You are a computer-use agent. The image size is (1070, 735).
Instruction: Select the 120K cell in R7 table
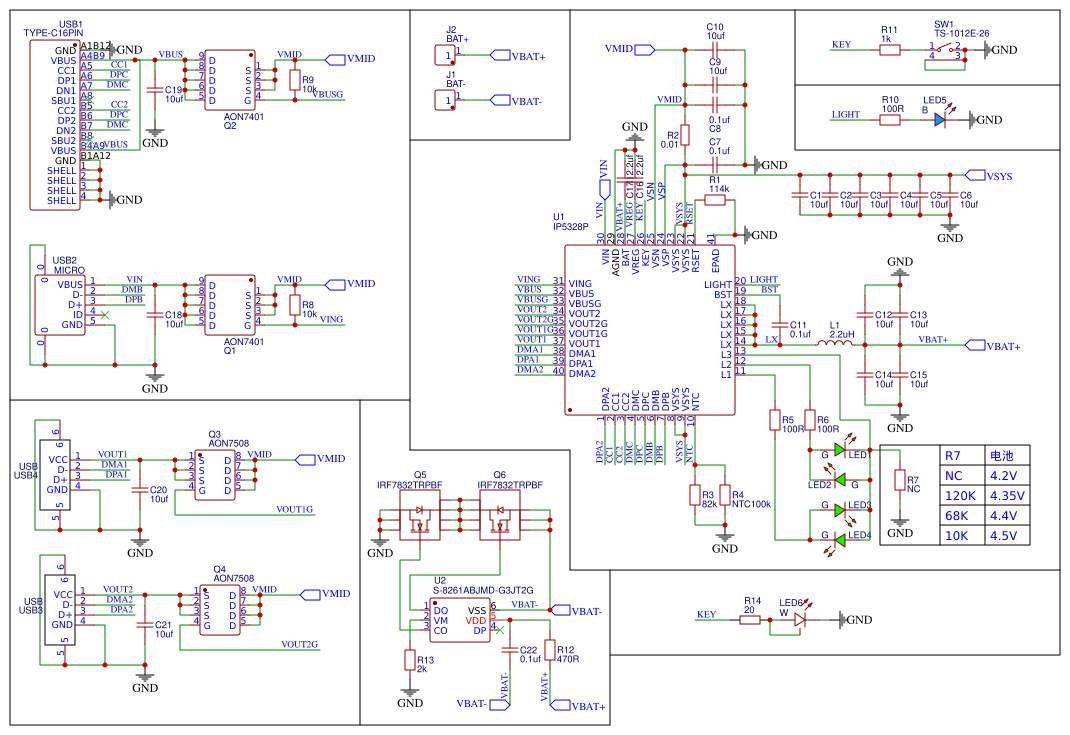coord(963,495)
